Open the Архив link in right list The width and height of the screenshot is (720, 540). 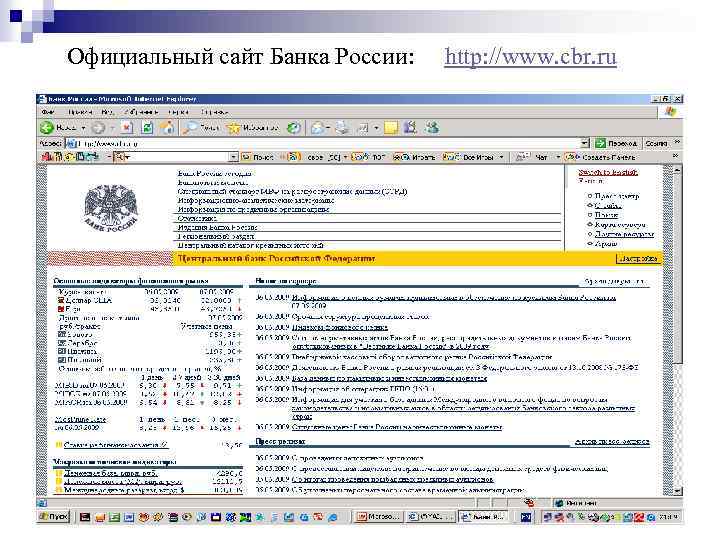(606, 244)
